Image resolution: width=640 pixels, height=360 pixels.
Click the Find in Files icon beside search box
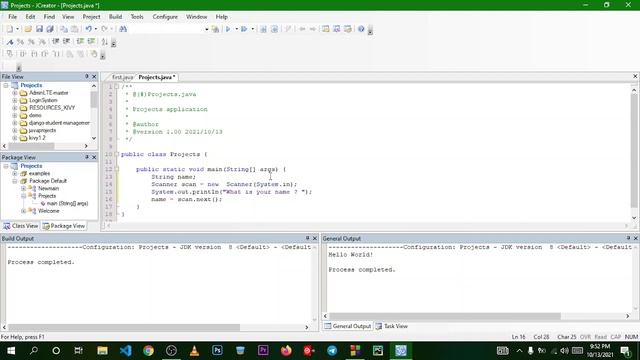tap(215, 29)
